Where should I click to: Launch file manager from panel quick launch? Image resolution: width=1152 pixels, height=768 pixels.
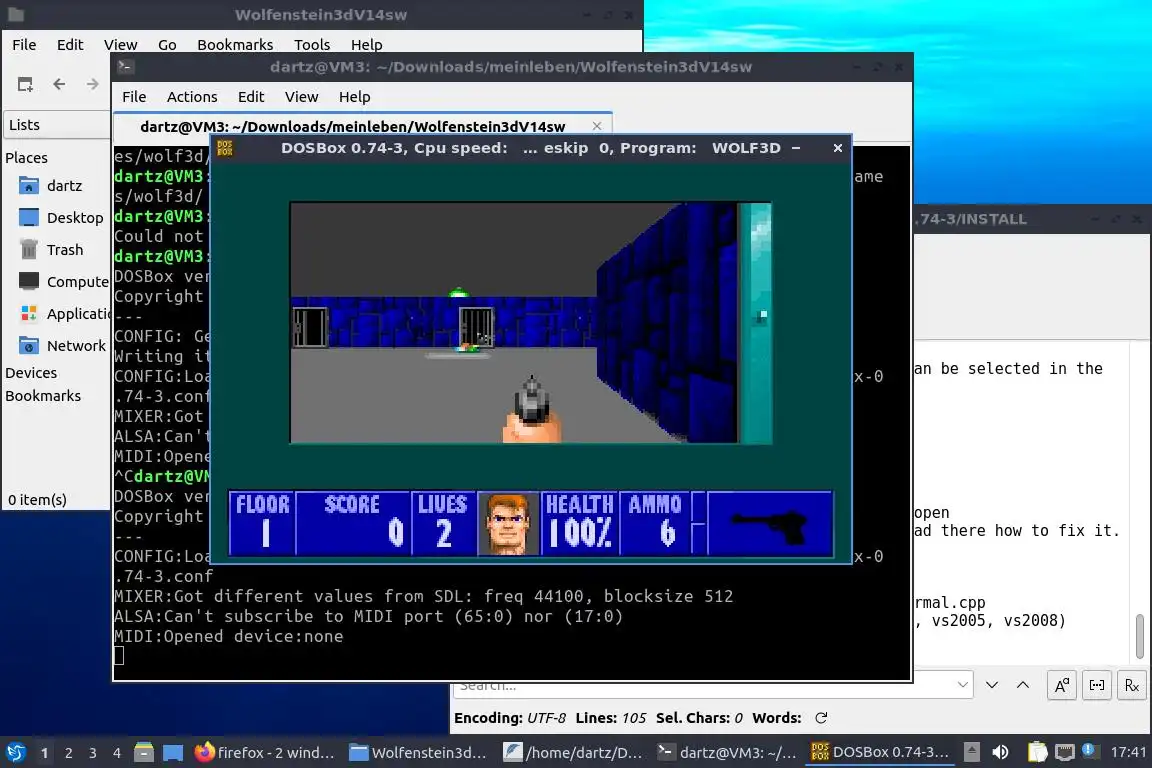[144, 753]
